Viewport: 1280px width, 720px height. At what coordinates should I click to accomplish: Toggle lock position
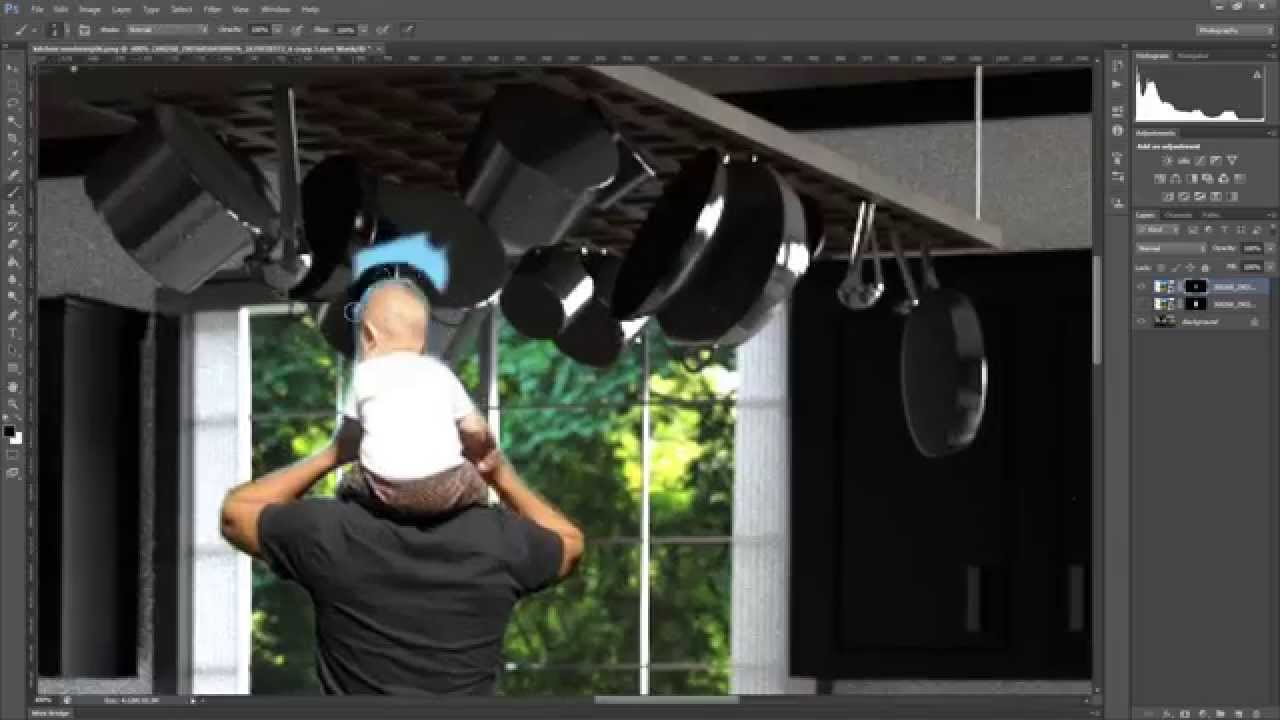click(x=1190, y=267)
